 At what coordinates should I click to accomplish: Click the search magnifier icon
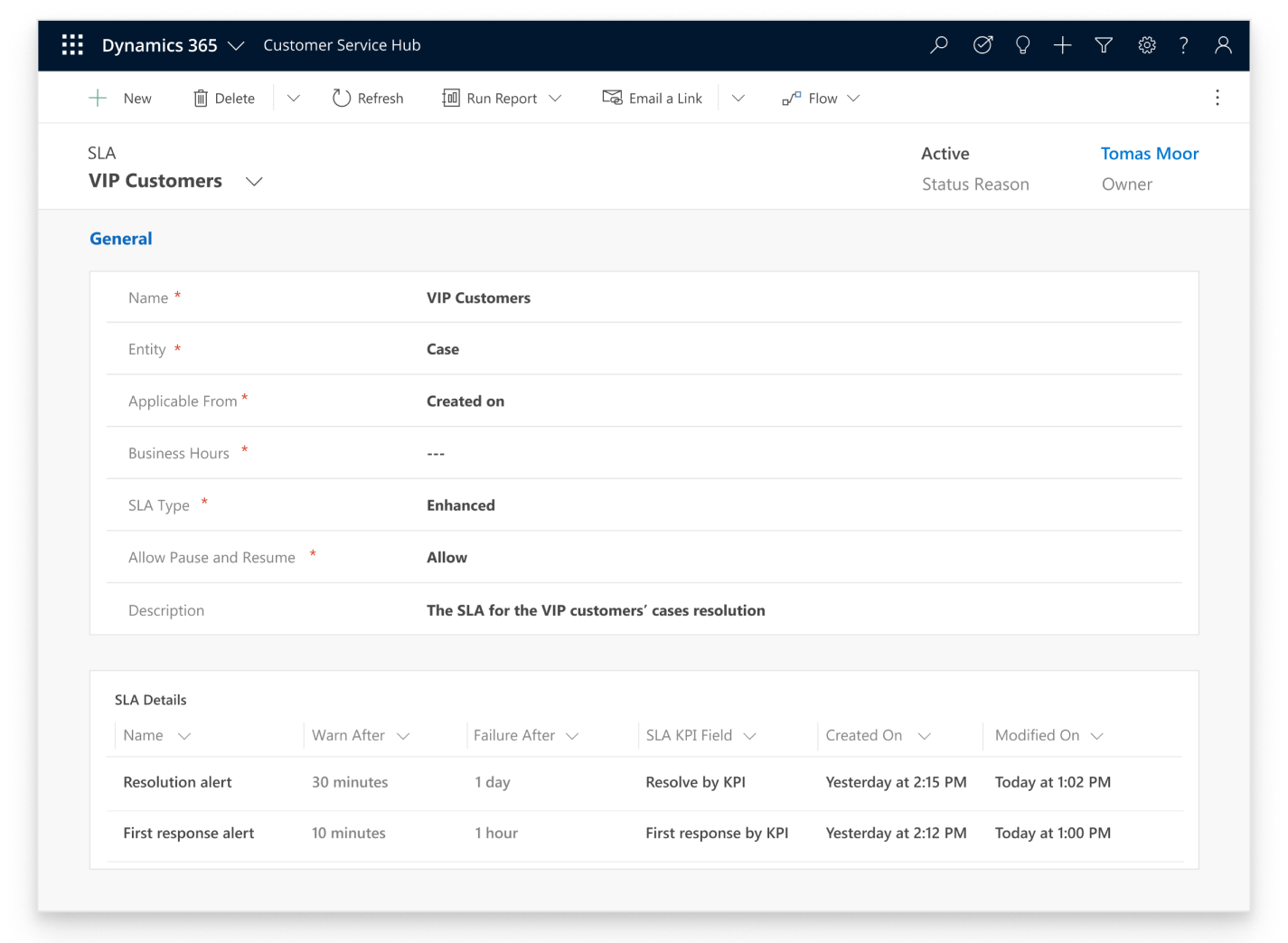[939, 45]
